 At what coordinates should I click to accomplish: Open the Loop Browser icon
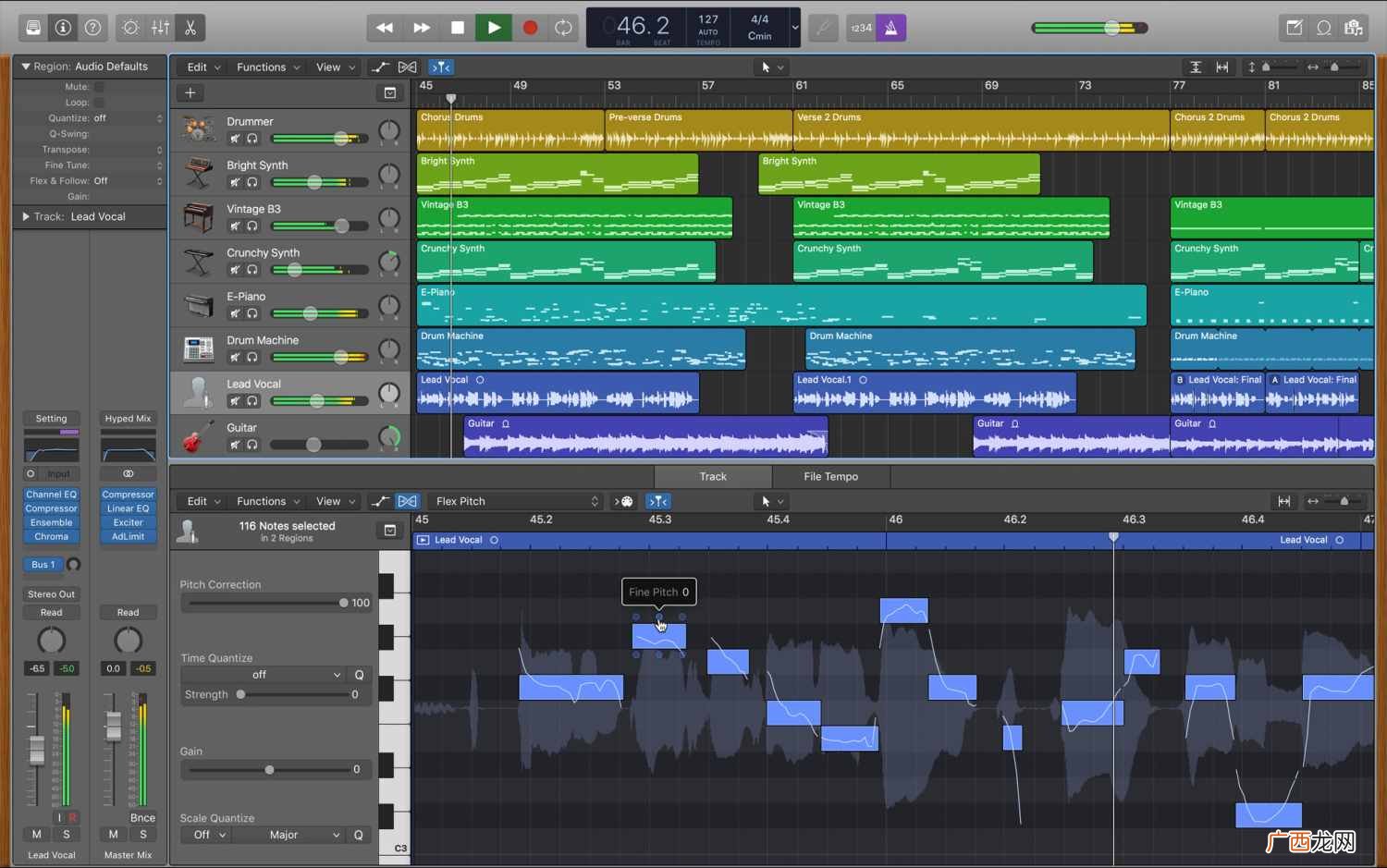point(1324,28)
